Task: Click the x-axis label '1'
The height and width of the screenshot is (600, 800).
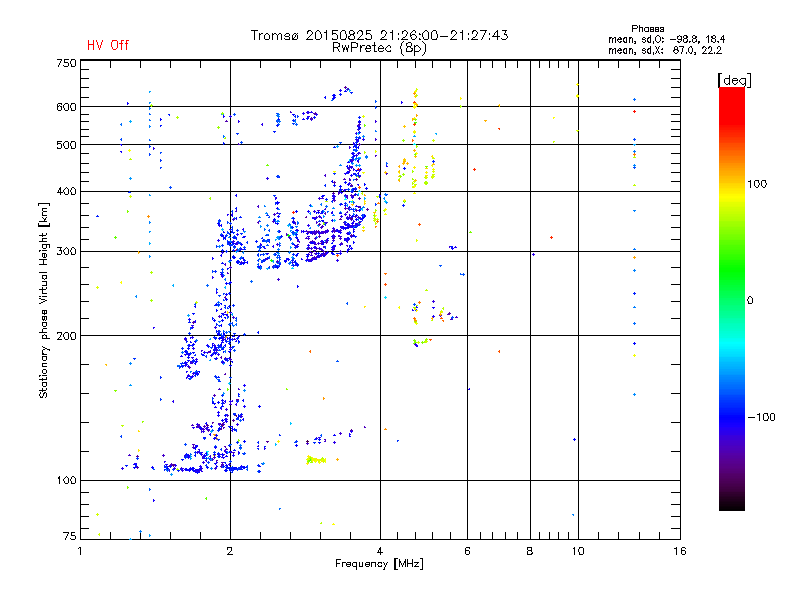Action: coord(80,551)
